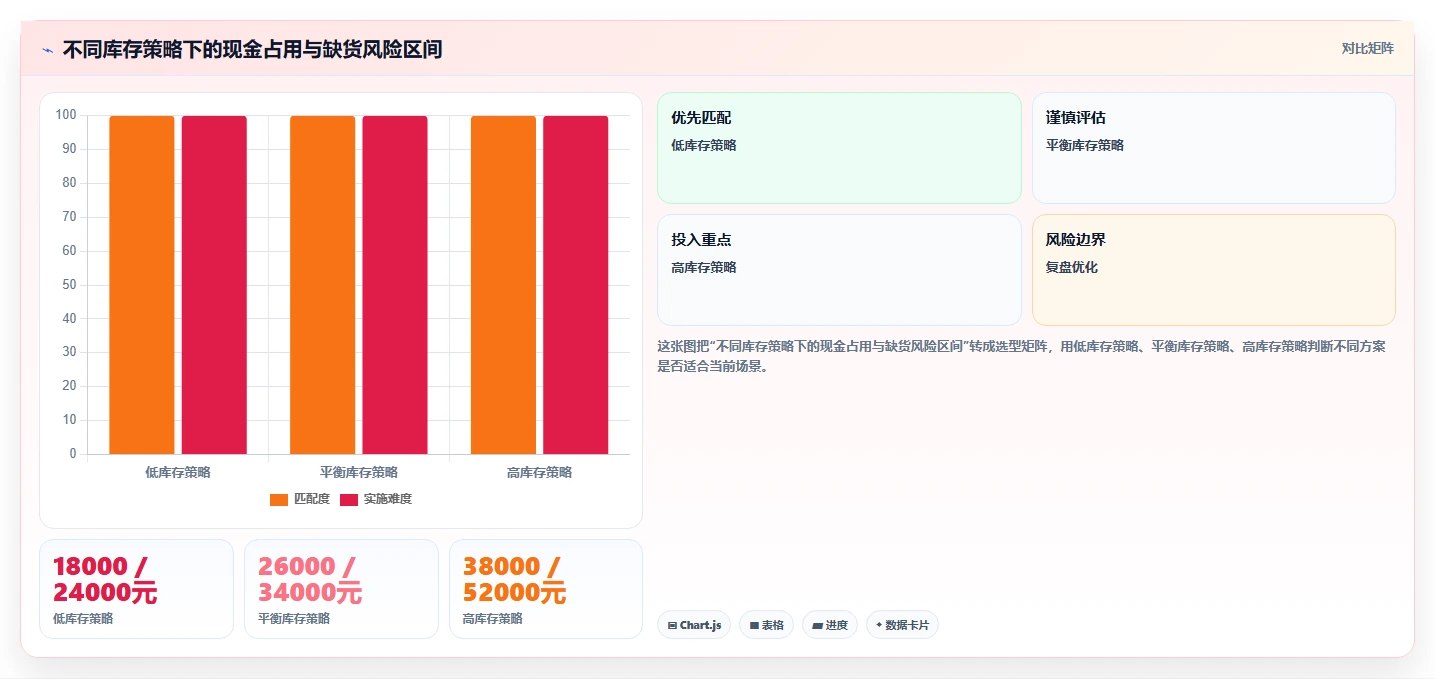Select the 进度 tag

[830, 625]
